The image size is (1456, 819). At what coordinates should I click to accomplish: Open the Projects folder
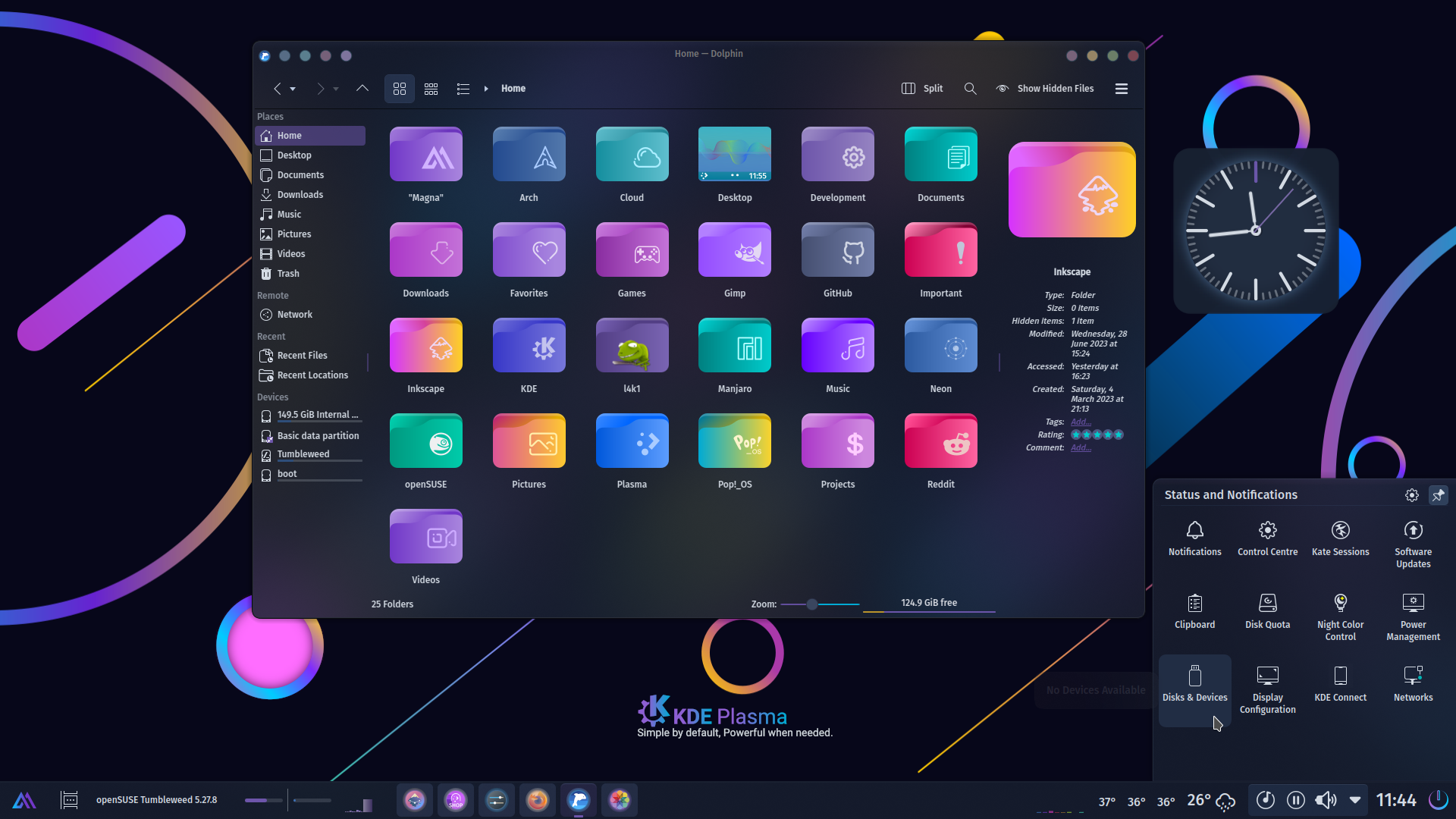tap(837, 441)
